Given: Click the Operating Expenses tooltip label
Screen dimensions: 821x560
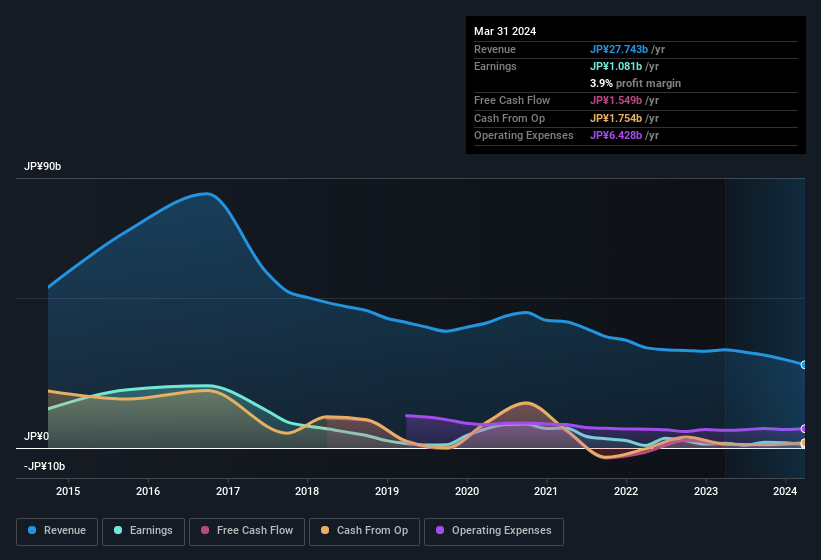Looking at the screenshot, I should coord(524,136).
